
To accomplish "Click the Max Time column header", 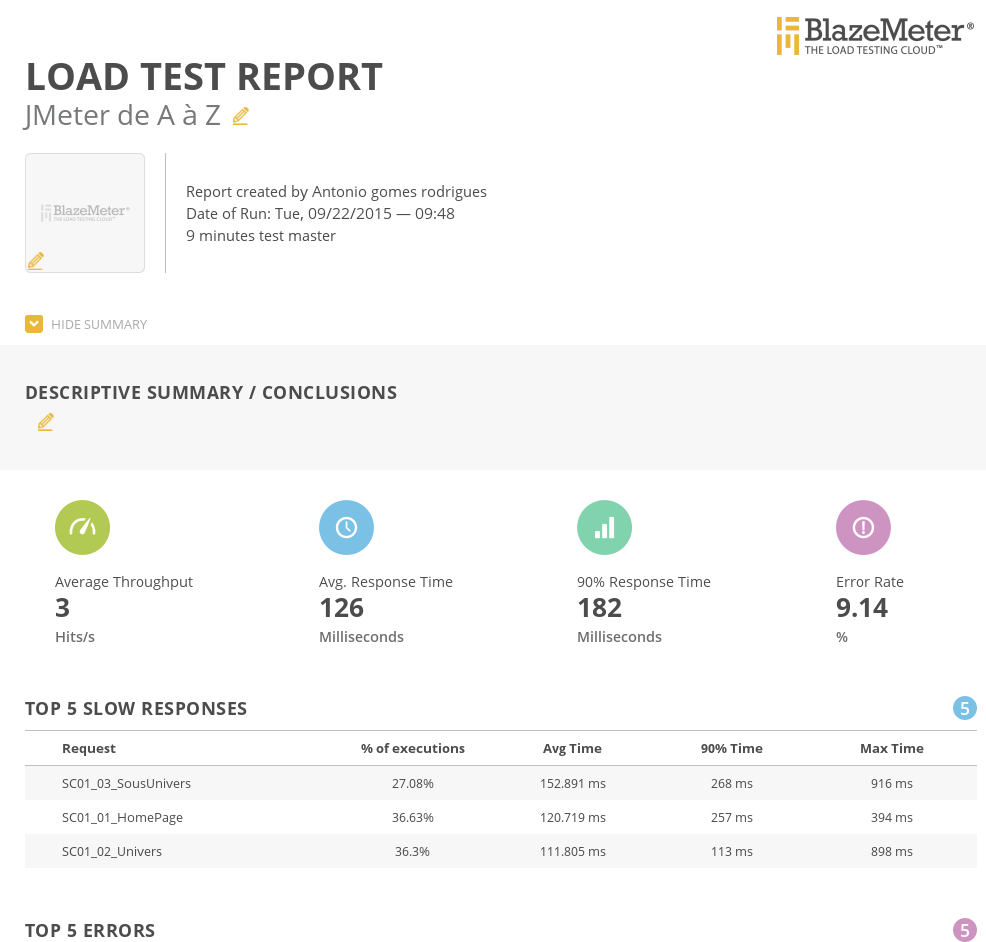I will [x=891, y=748].
